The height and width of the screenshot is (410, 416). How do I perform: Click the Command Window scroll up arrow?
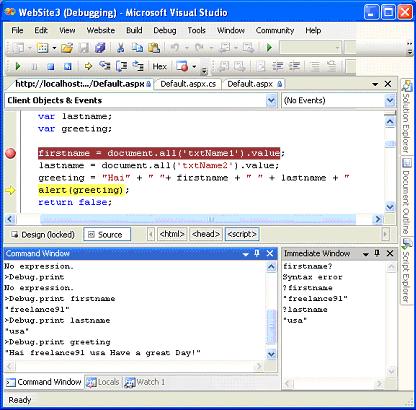pos(271,267)
